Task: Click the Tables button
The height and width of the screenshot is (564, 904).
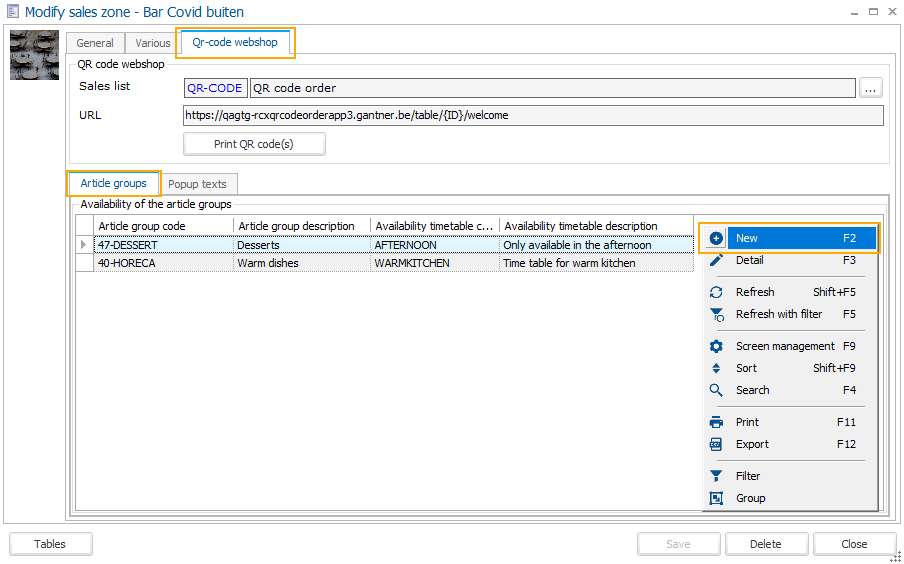Action: (50, 544)
